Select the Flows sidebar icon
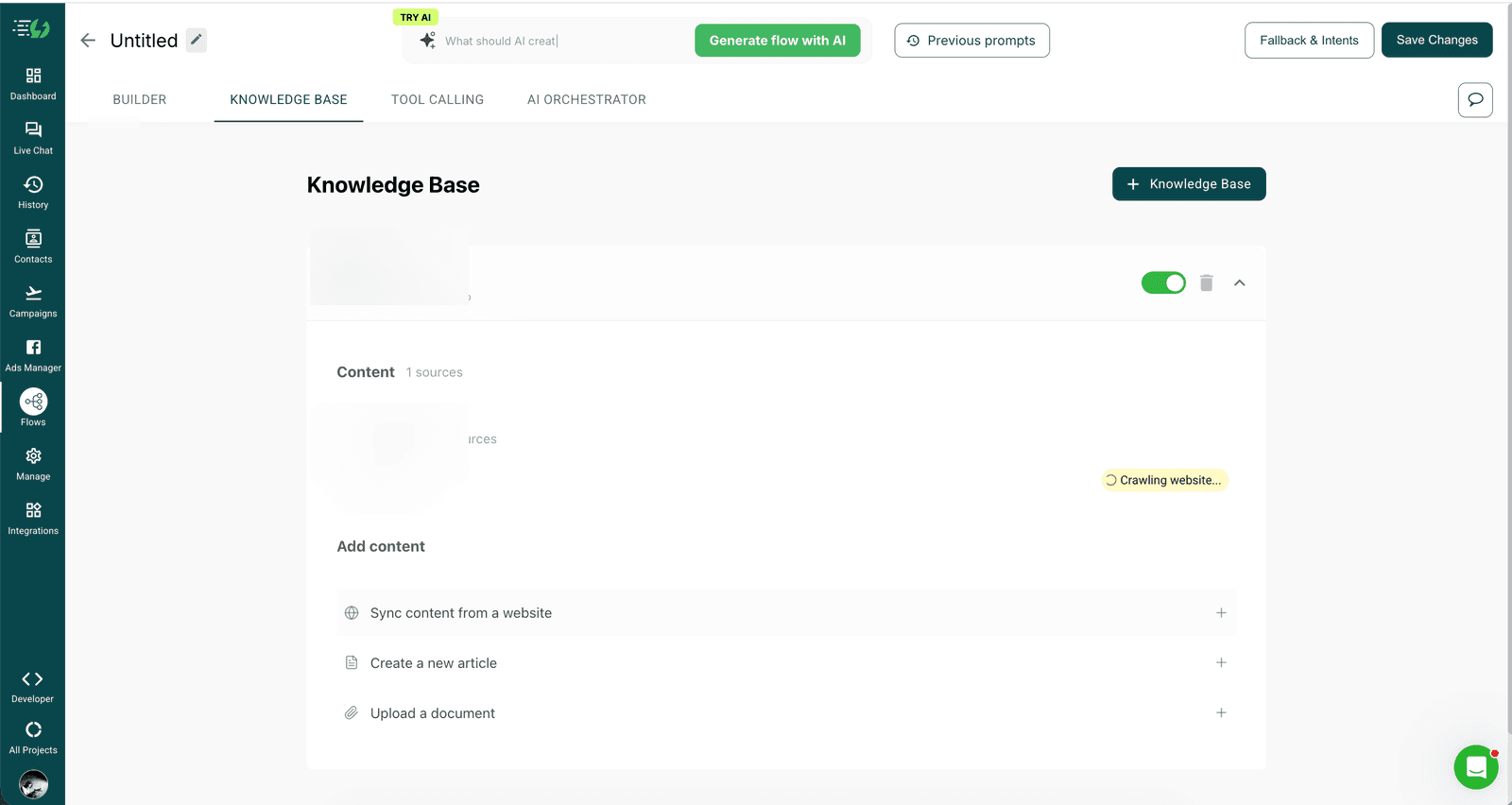Image resolution: width=1512 pixels, height=805 pixels. click(x=33, y=407)
